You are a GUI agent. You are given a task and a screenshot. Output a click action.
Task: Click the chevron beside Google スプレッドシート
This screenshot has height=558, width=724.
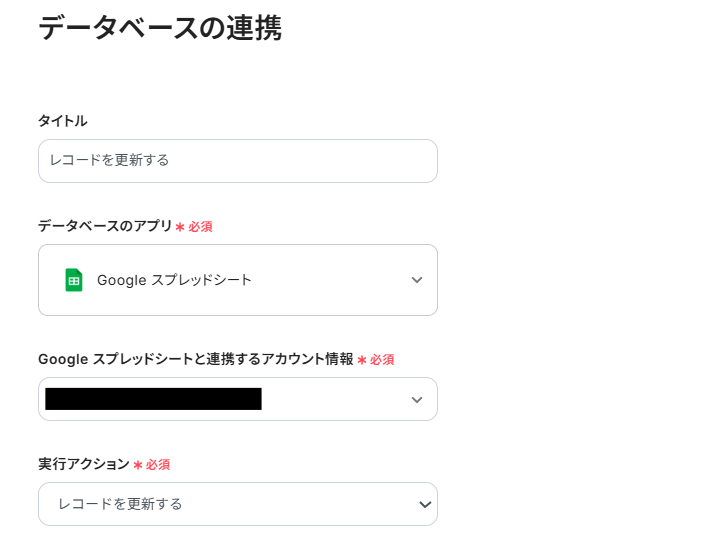(x=417, y=280)
